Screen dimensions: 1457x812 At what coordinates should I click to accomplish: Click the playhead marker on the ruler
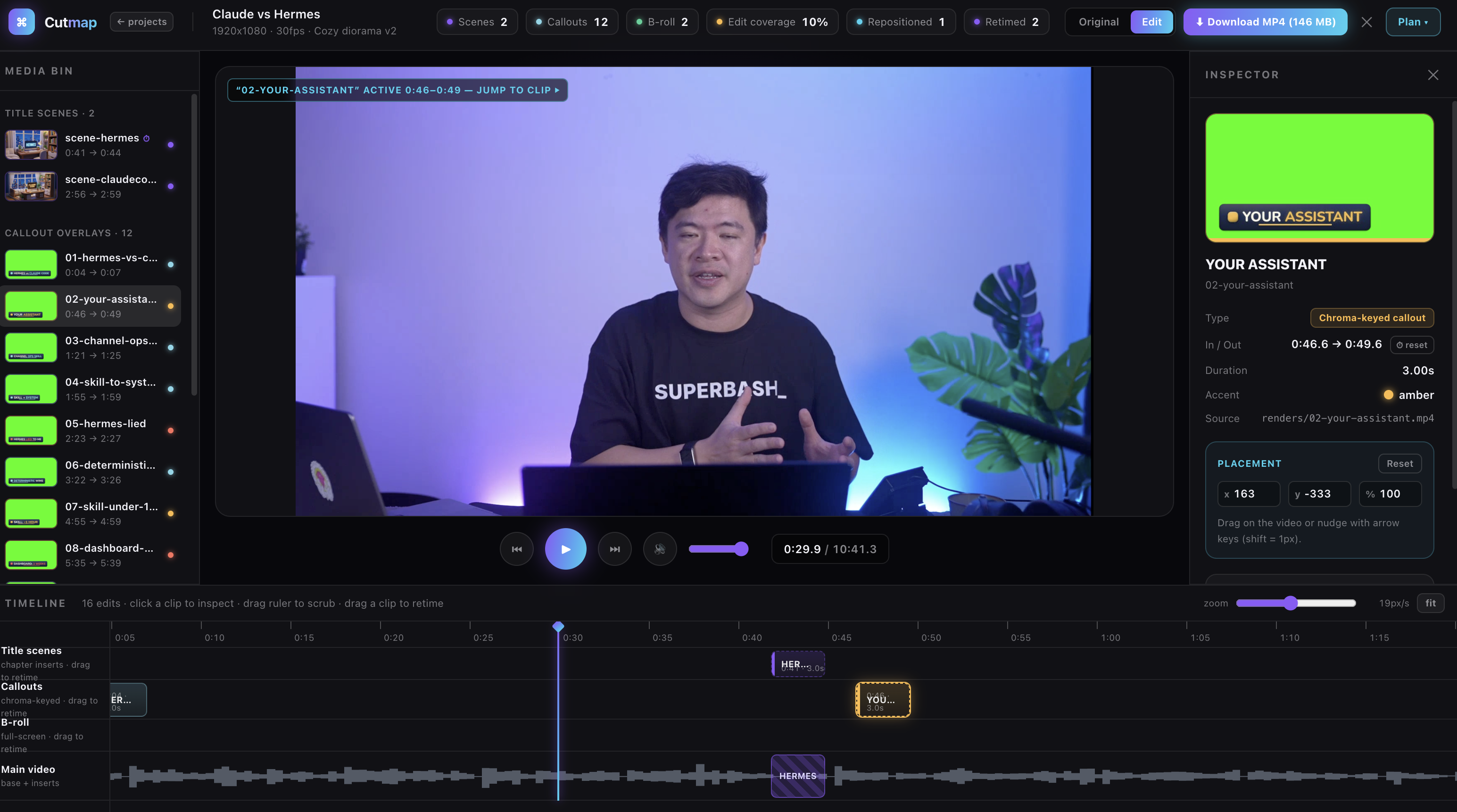pyautogui.click(x=558, y=626)
